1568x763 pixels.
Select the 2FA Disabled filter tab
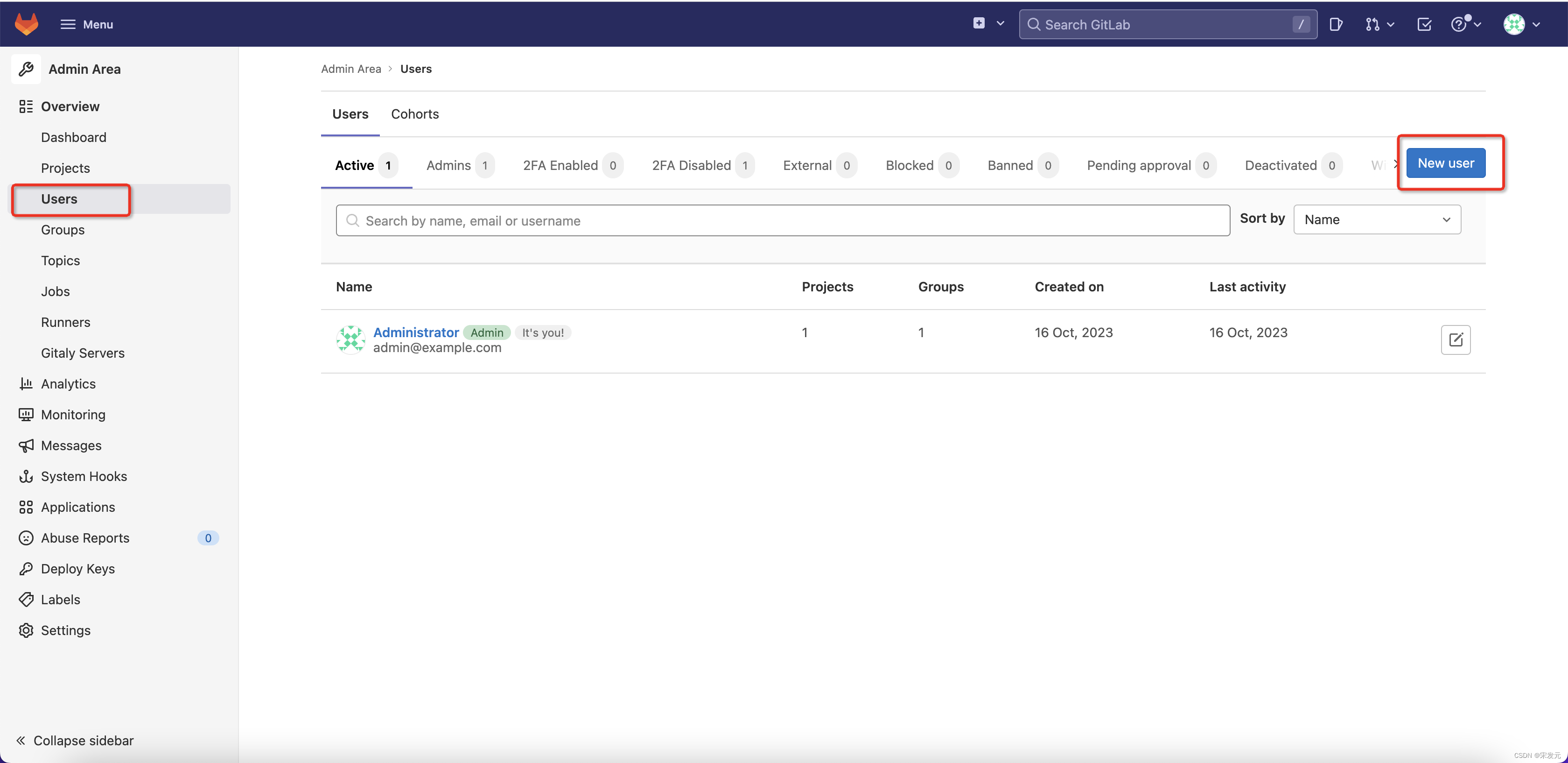703,166
